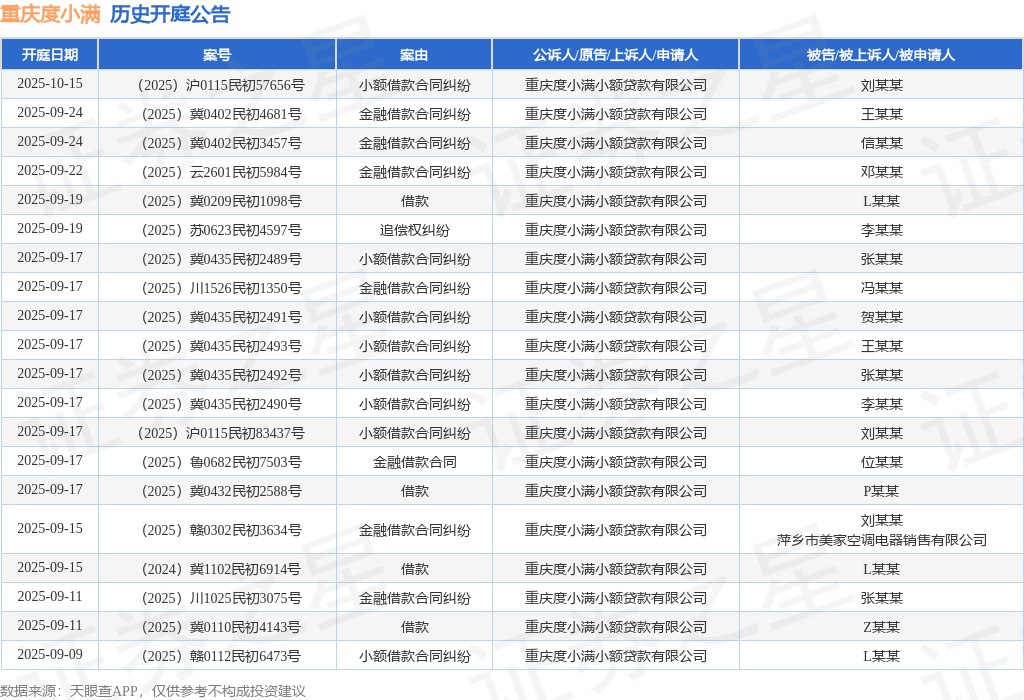The width and height of the screenshot is (1024, 700).
Task: Click the date 2025-09-09
Action: pos(50,654)
